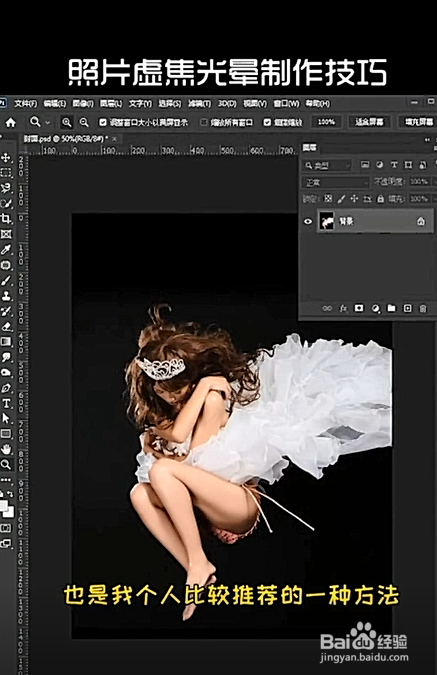Select the Eraser tool
Screen dimensions: 437x675
click(x=6, y=327)
